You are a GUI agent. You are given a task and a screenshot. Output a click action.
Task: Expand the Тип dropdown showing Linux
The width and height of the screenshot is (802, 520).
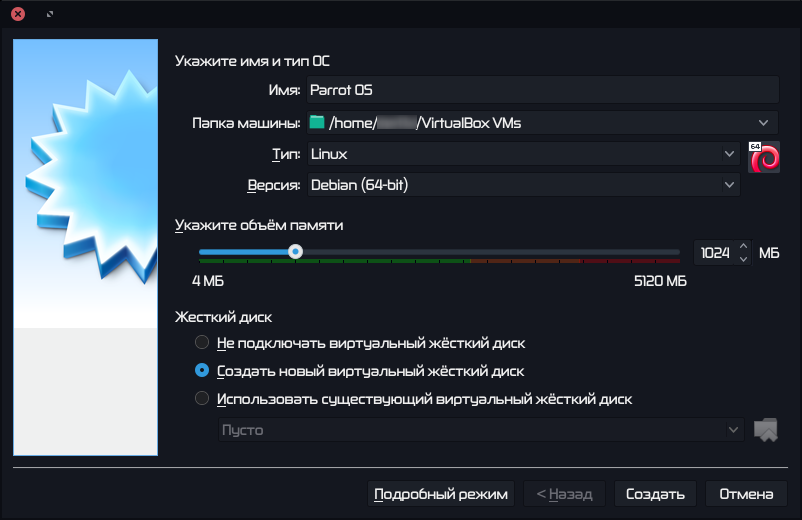pos(729,154)
